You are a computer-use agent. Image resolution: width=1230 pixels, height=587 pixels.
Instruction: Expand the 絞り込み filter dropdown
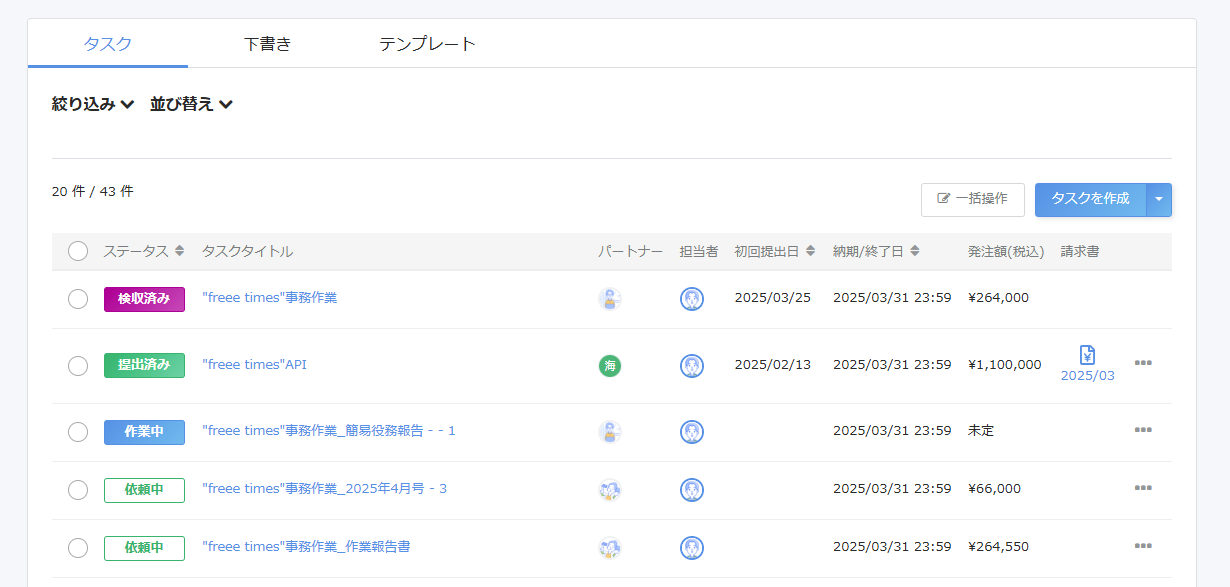93,104
